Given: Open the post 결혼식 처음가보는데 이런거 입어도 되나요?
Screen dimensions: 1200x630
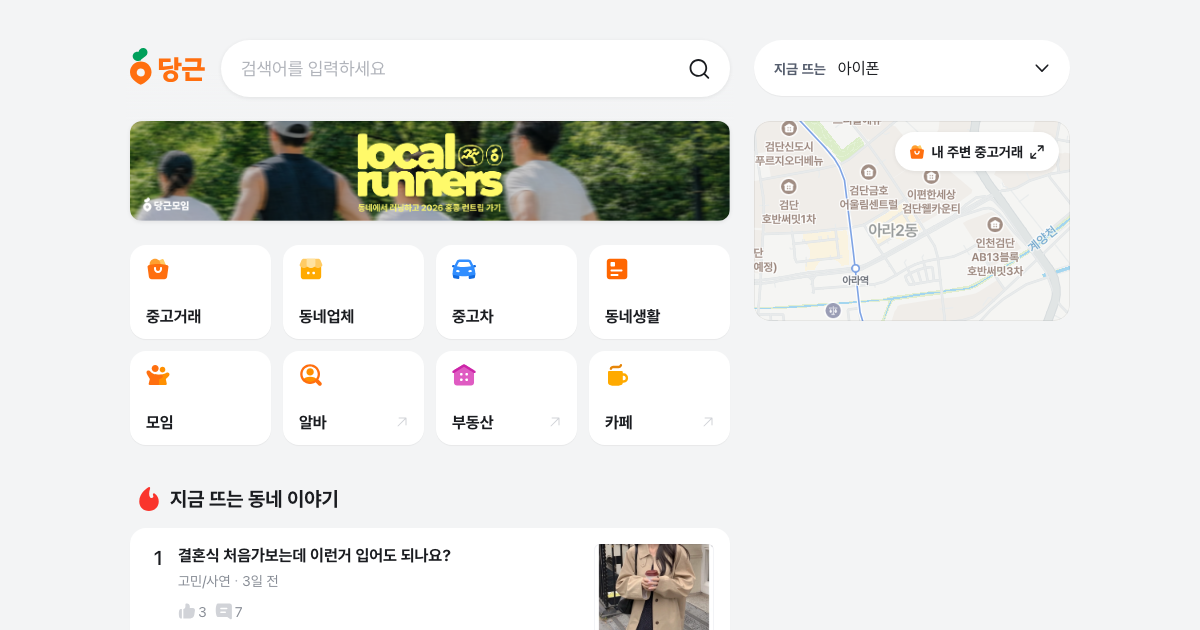Looking at the screenshot, I should tap(314, 555).
